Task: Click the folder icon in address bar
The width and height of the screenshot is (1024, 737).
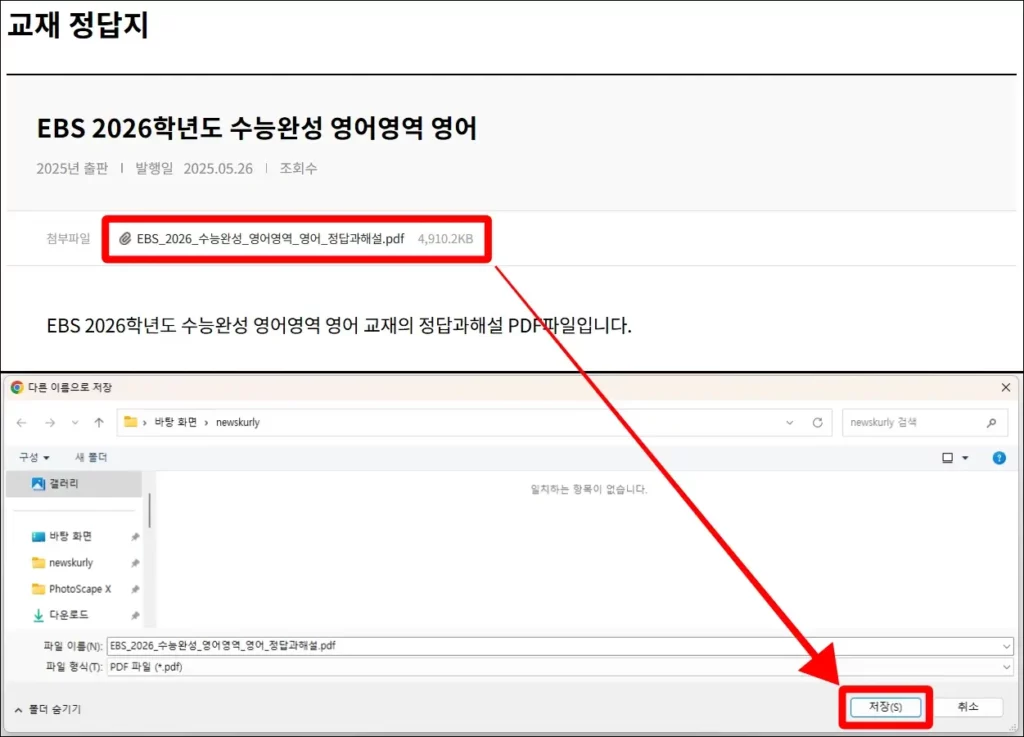Action: click(131, 422)
